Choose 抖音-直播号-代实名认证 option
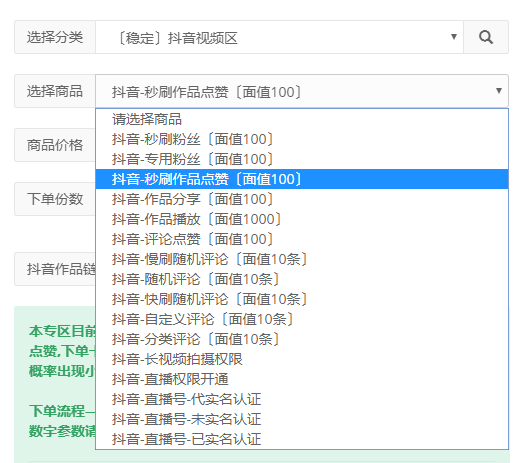 pos(302,399)
